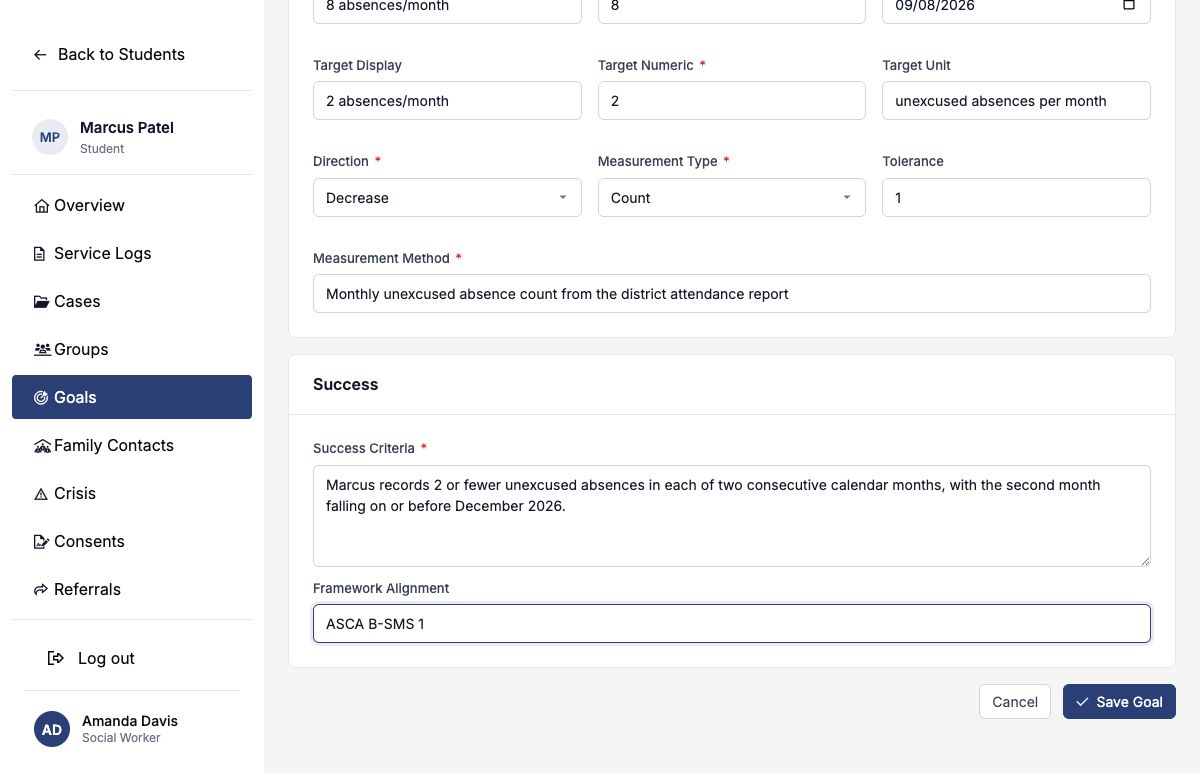The image size is (1200, 773).
Task: Go back to Students list
Action: pyautogui.click(x=109, y=54)
